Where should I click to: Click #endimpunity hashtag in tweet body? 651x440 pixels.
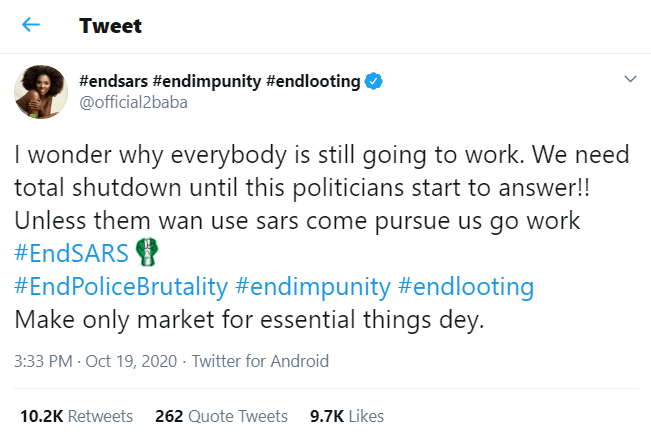click(x=311, y=287)
